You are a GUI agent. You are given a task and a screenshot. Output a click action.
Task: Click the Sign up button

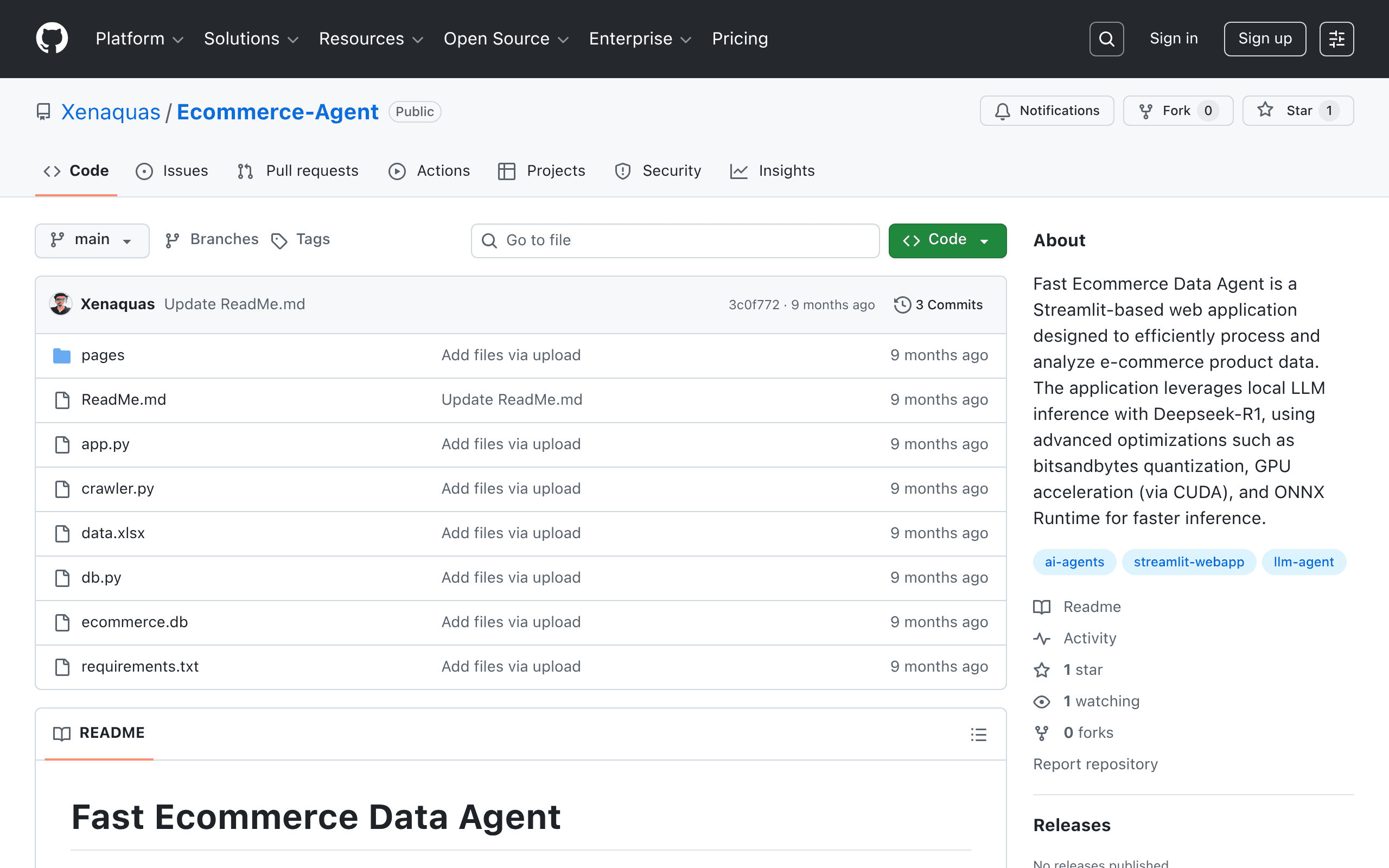click(1265, 39)
